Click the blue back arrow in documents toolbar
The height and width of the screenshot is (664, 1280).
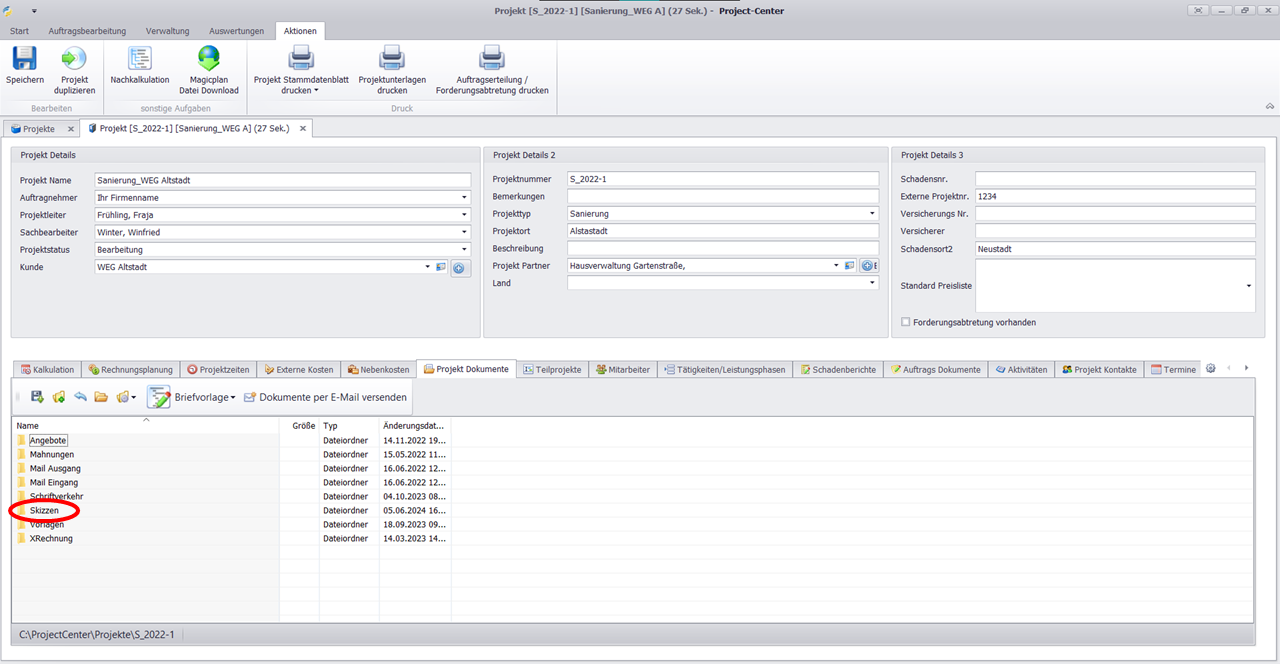pyautogui.click(x=80, y=397)
